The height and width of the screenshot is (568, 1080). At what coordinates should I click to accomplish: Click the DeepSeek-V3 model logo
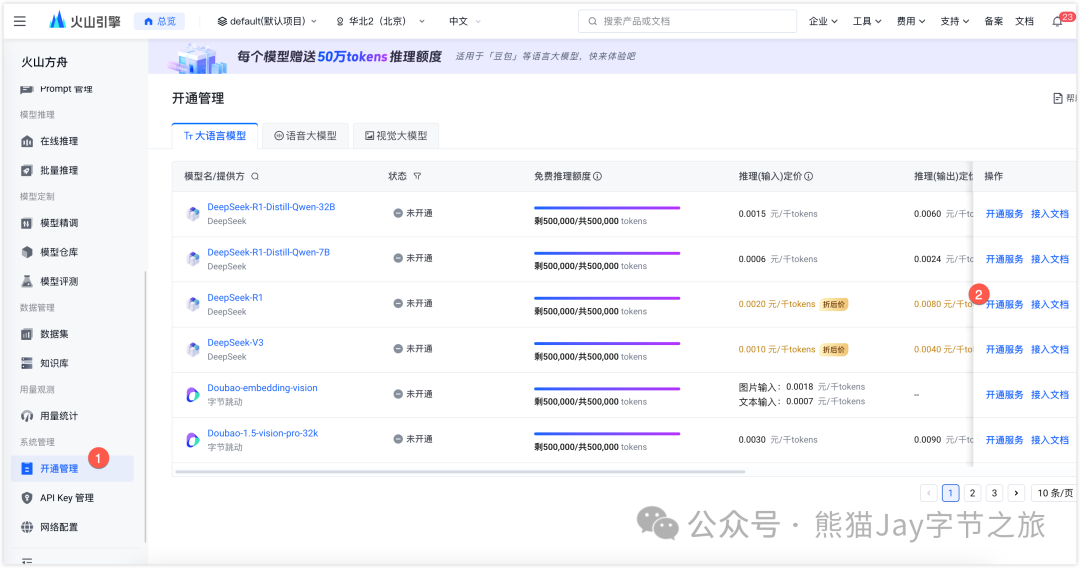[193, 350]
